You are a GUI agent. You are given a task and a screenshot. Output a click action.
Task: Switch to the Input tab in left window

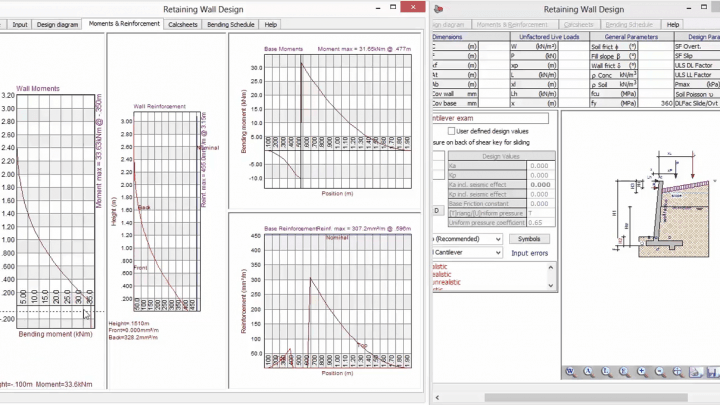[20, 24]
